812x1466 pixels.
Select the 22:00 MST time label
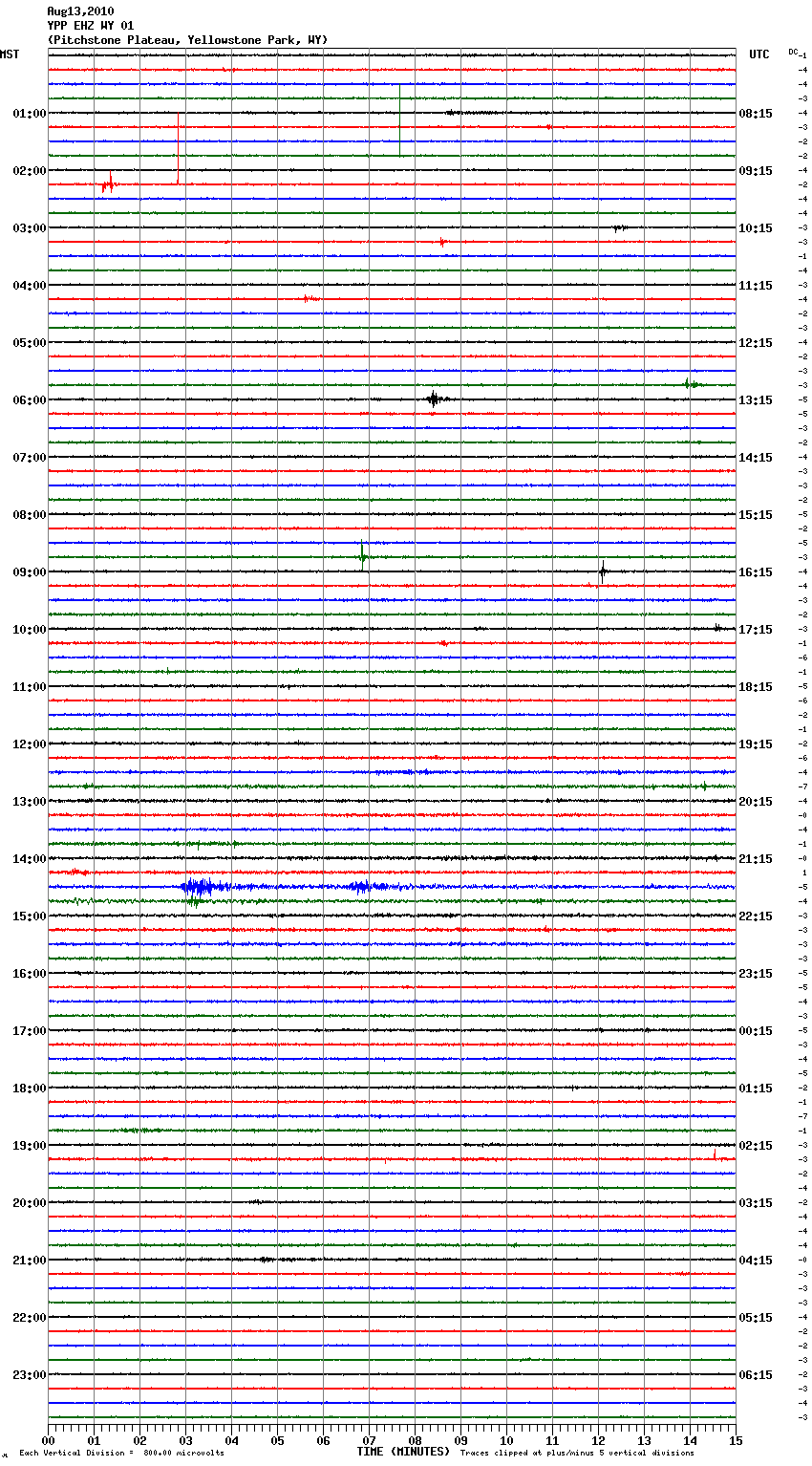[x=30, y=1318]
